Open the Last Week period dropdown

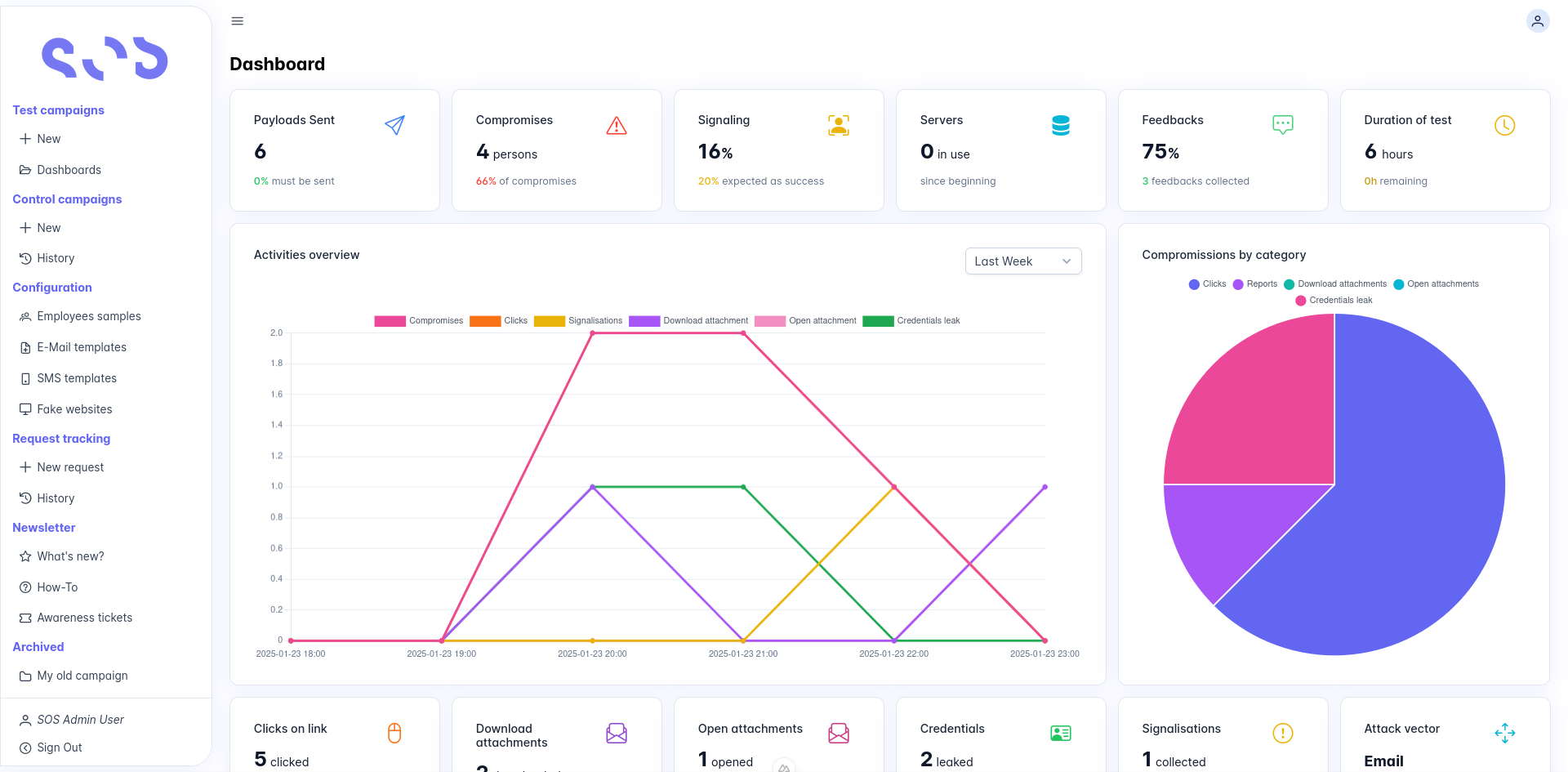pyautogui.click(x=1022, y=261)
